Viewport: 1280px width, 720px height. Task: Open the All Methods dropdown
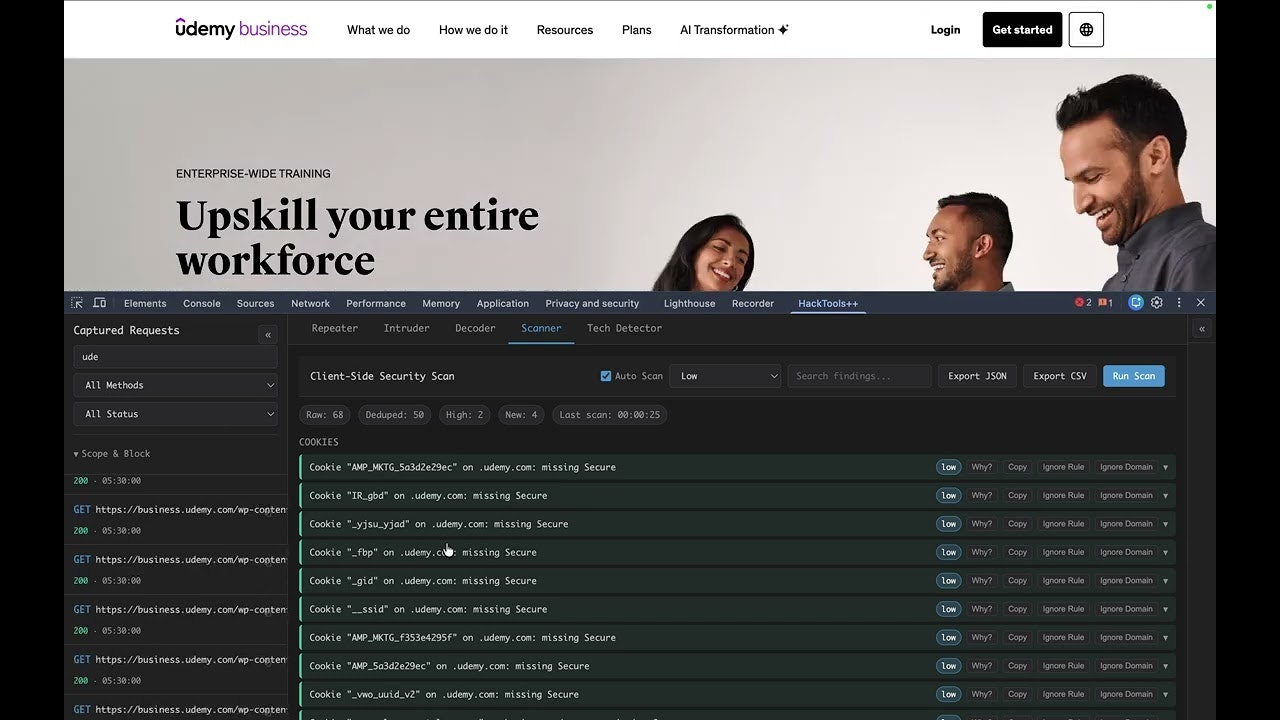point(175,385)
